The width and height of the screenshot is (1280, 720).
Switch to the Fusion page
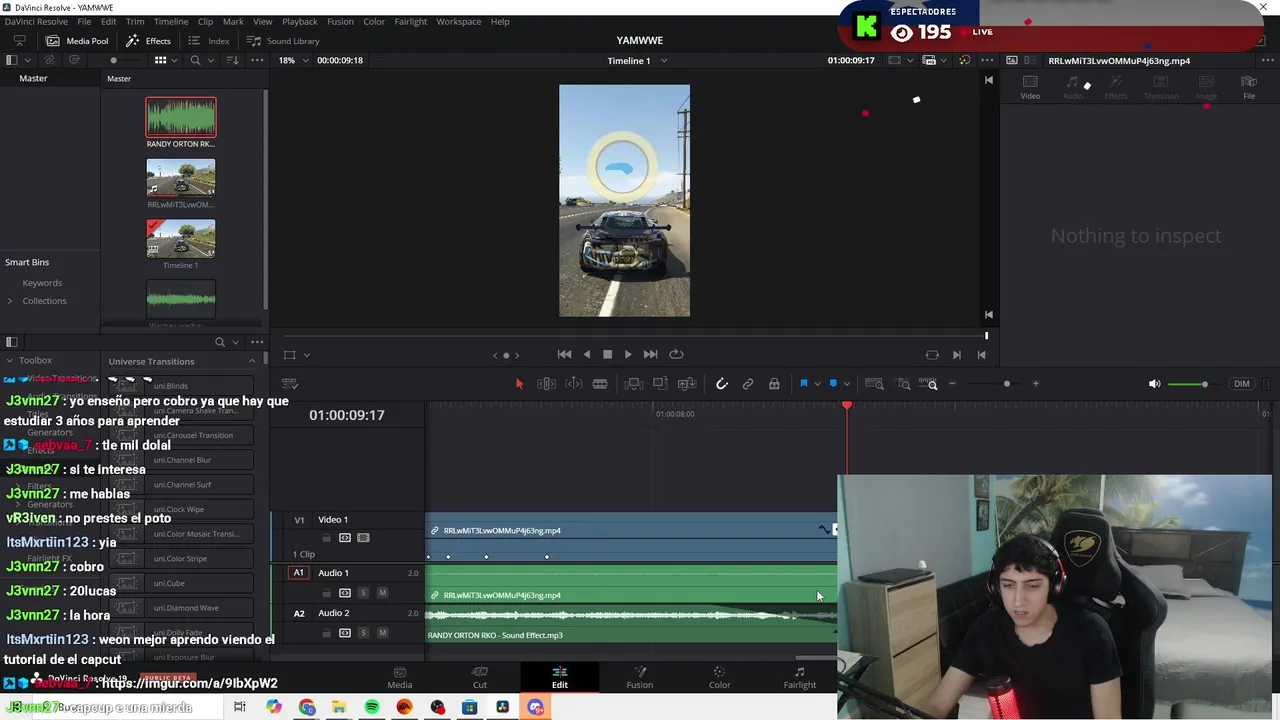pyautogui.click(x=640, y=677)
